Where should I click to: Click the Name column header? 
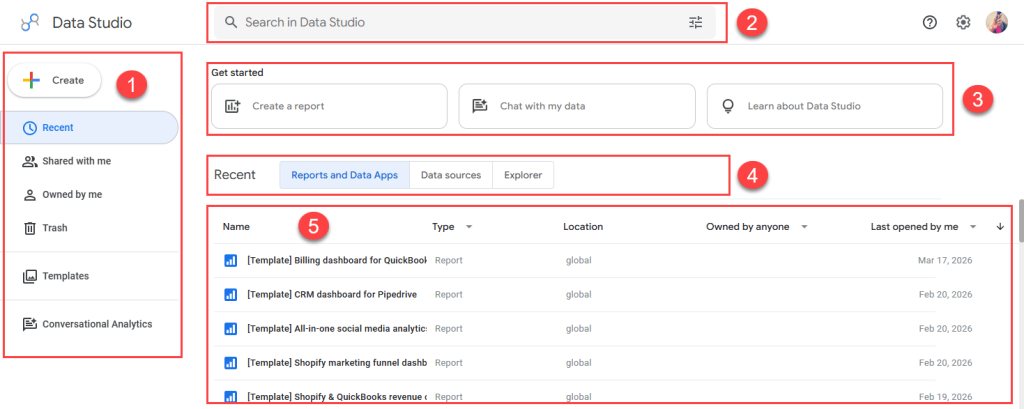tap(236, 227)
